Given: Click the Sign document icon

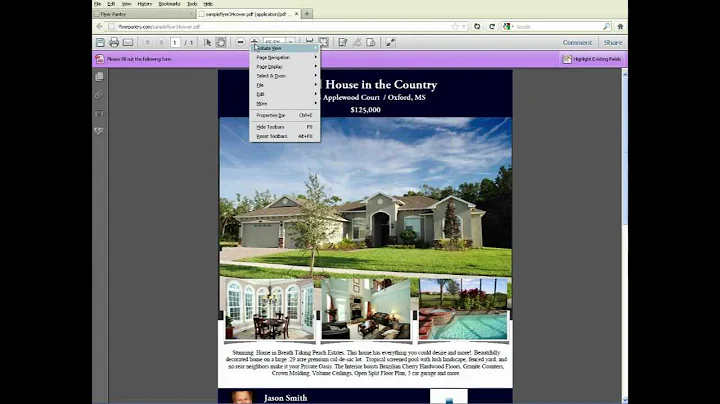Looking at the screenshot, I should click(371, 42).
